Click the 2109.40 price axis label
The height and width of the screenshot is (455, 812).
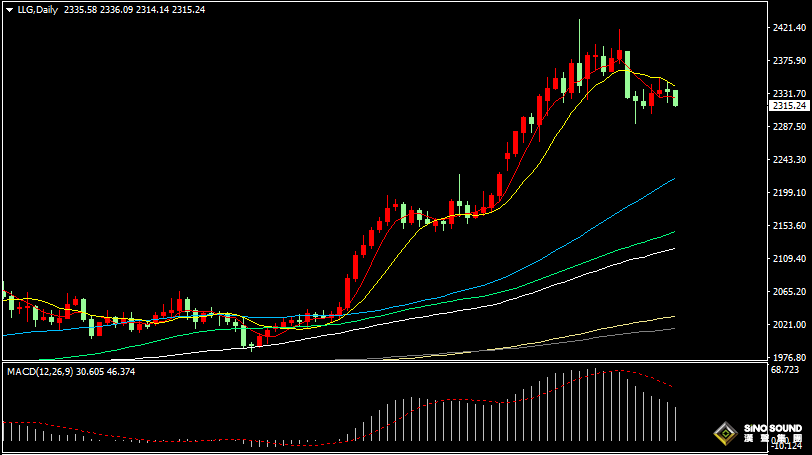789,259
